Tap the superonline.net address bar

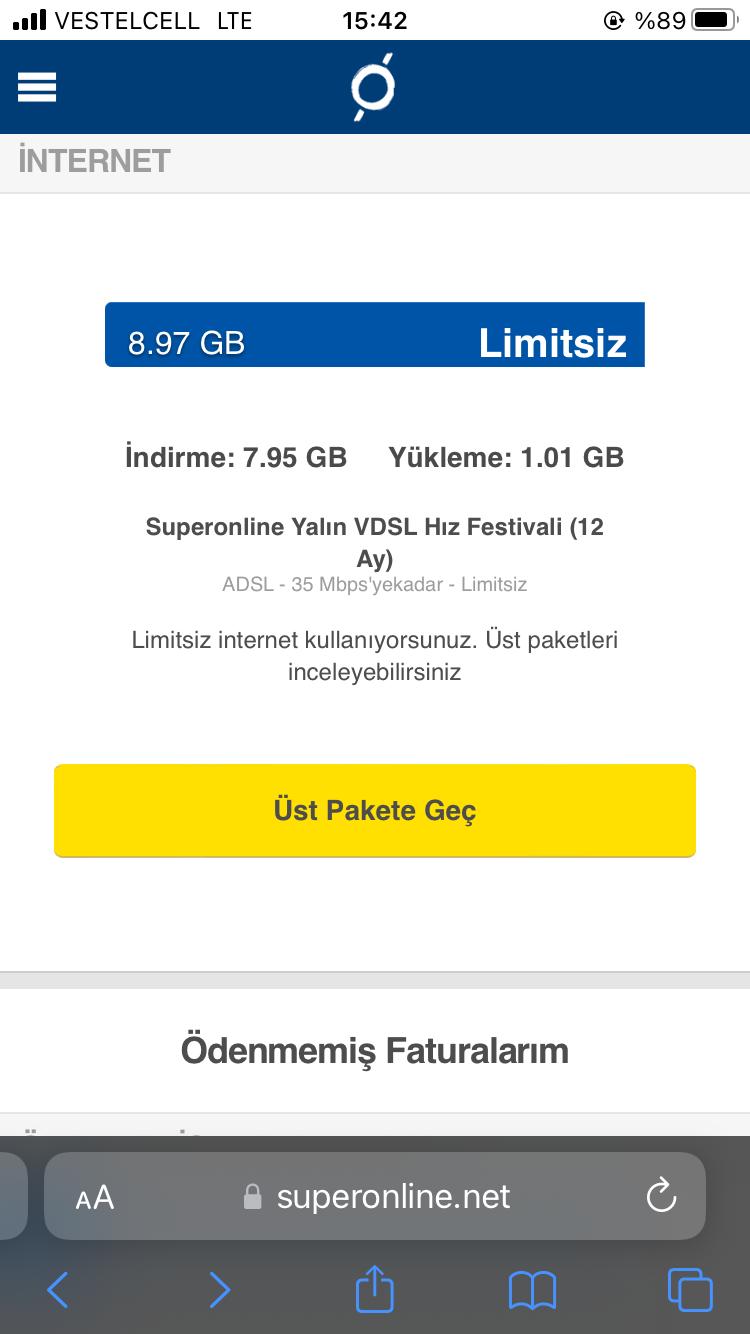393,1197
